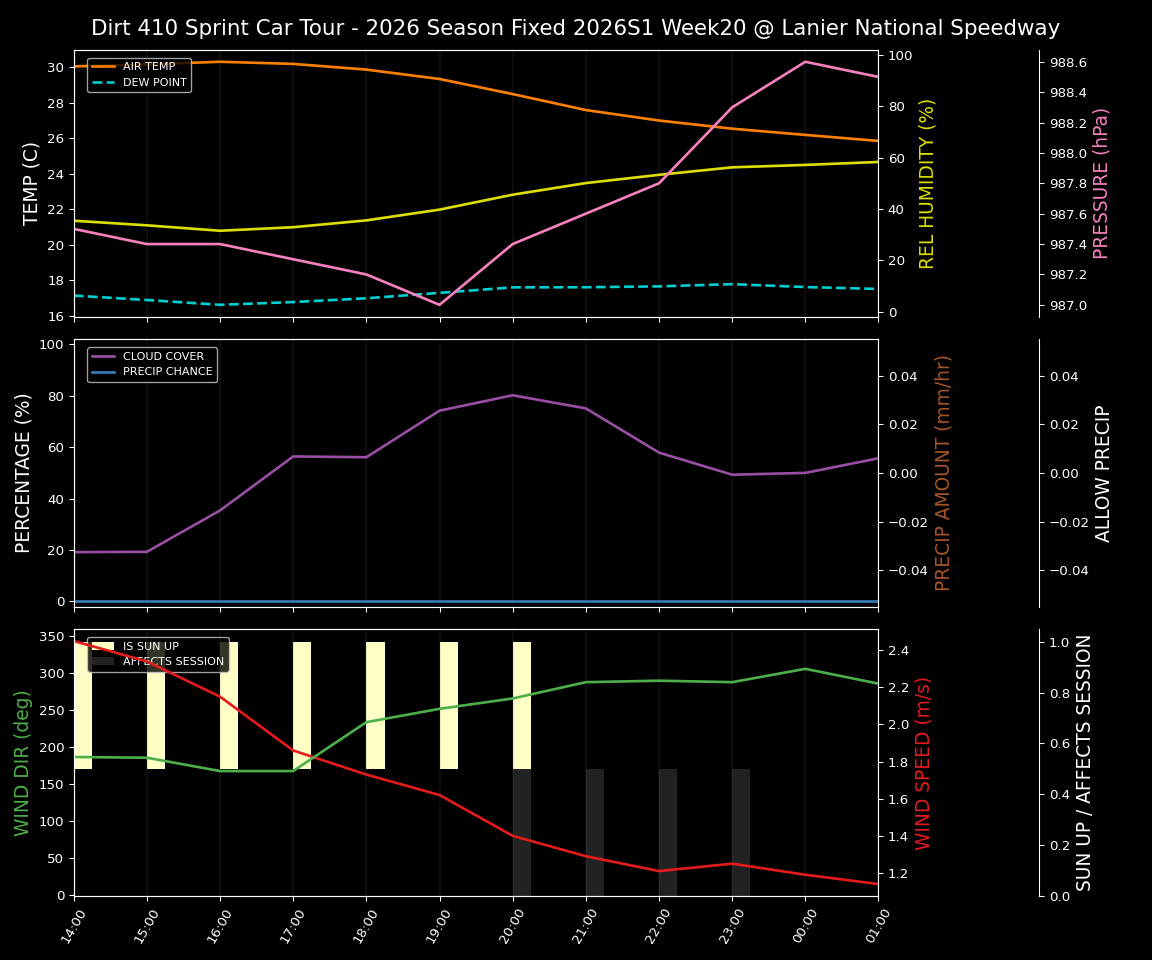Select the pink PRESSURE axis label

[1103, 183]
